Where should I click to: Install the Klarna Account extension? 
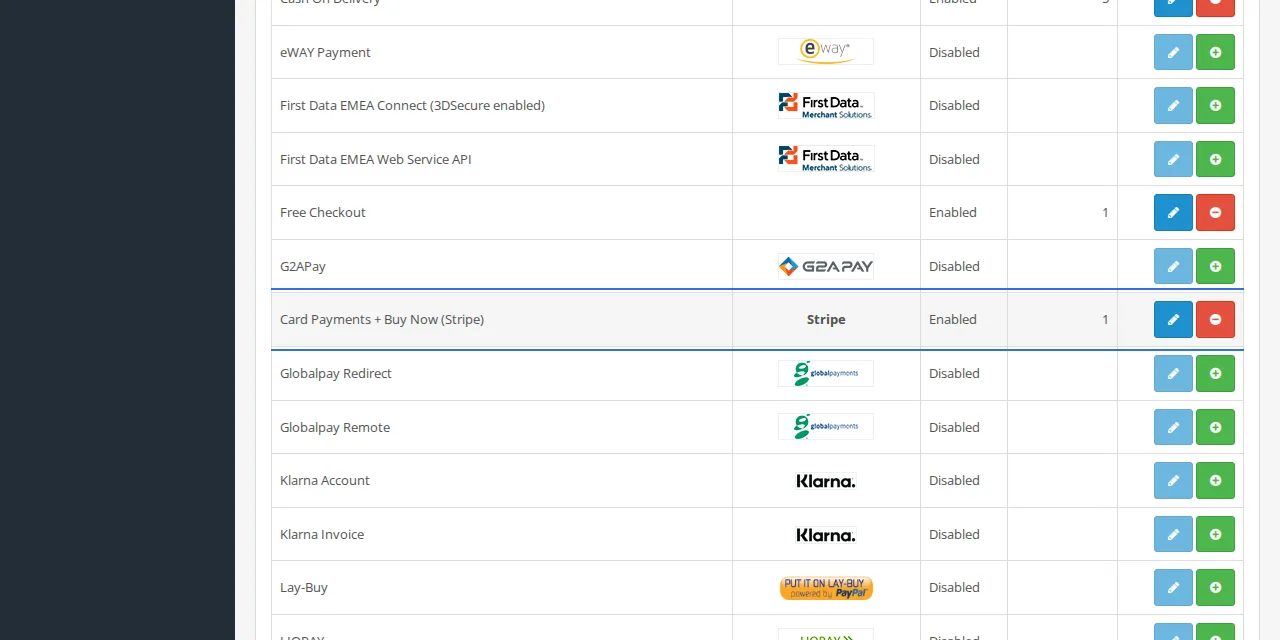click(x=1215, y=480)
